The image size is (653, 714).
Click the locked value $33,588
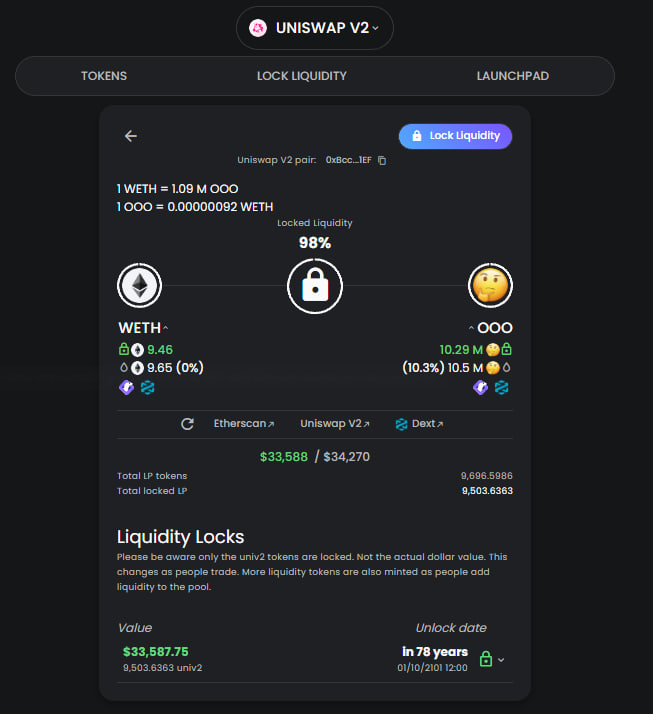pos(284,457)
